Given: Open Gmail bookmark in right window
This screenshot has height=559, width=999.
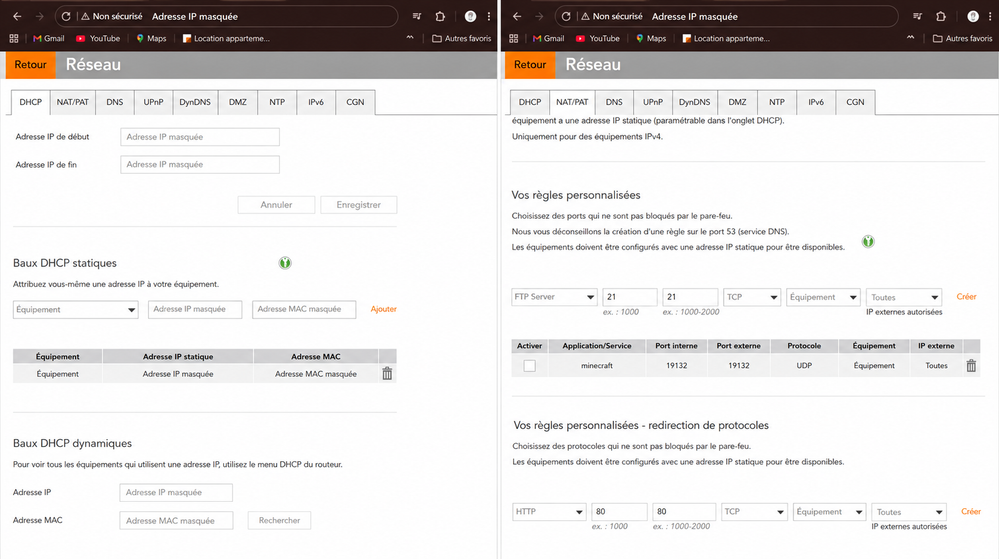Looking at the screenshot, I should (x=549, y=38).
